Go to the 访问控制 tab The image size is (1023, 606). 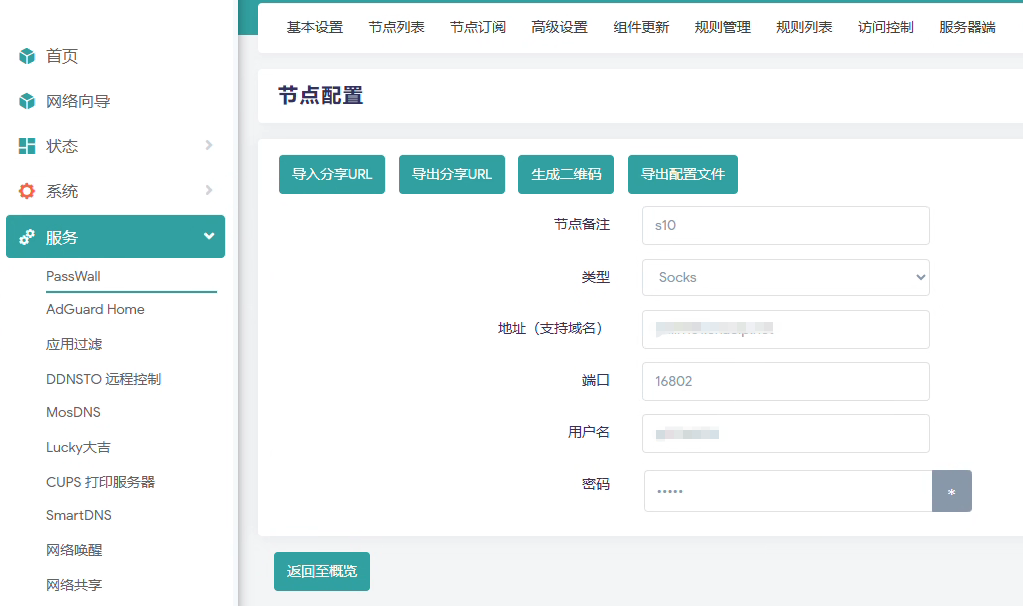885,27
